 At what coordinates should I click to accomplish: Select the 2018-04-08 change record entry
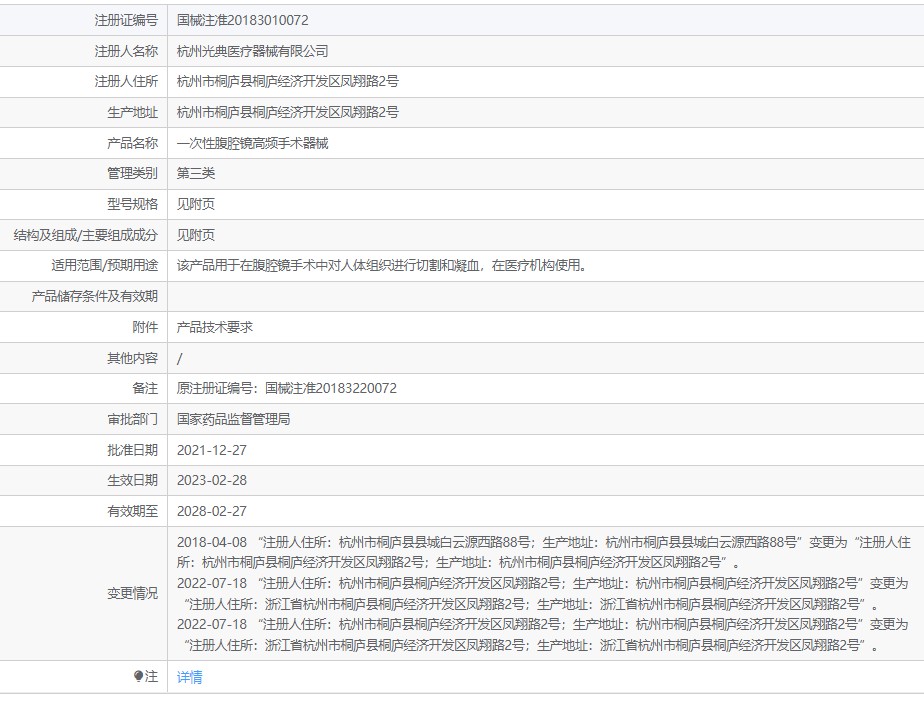tap(543, 552)
